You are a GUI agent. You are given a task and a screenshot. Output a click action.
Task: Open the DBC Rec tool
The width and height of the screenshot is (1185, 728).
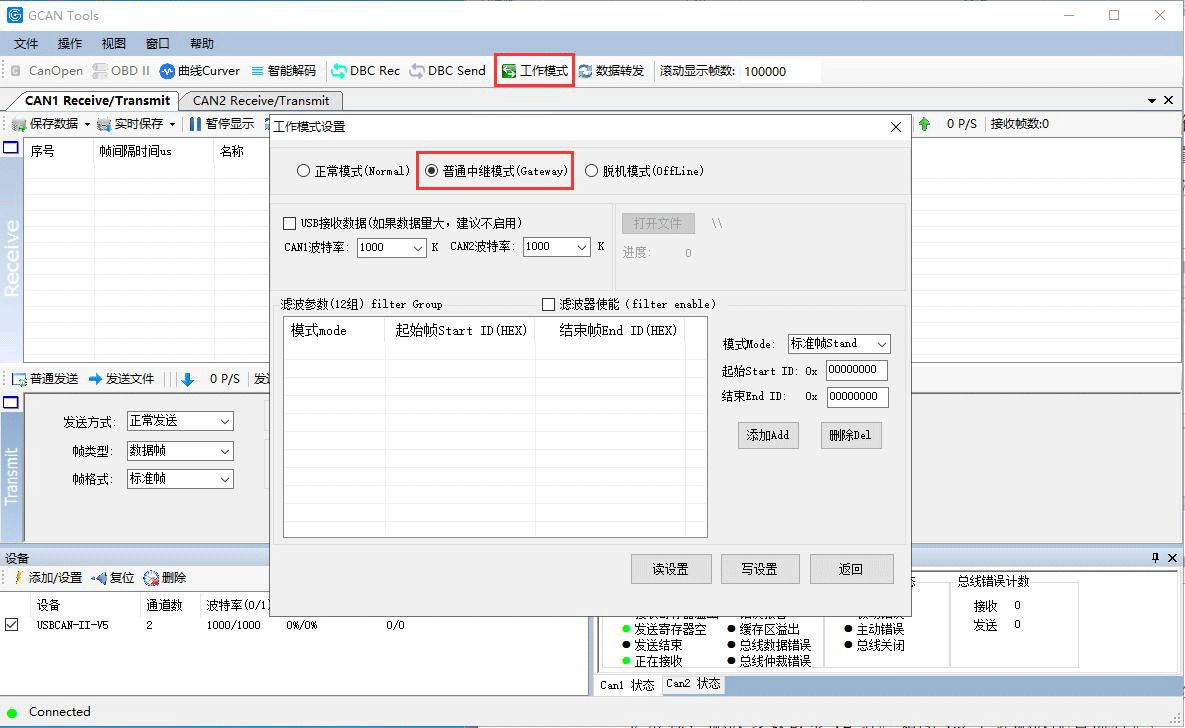click(365, 71)
